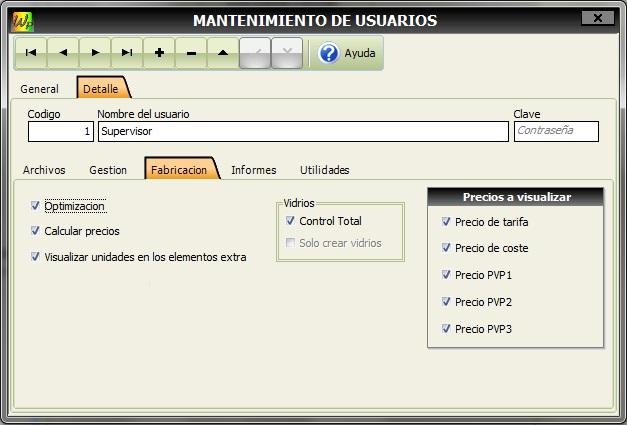
Task: Uncheck the Optimizacion checkbox
Action: [x=36, y=206]
